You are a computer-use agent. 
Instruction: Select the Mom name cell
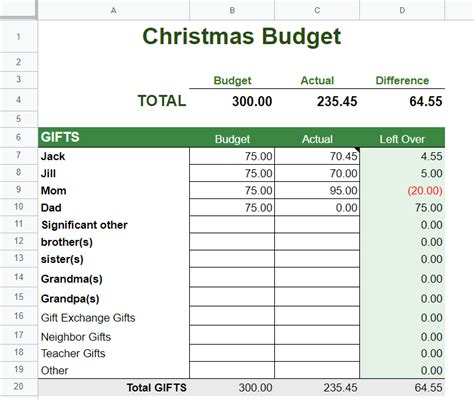[x=114, y=190]
